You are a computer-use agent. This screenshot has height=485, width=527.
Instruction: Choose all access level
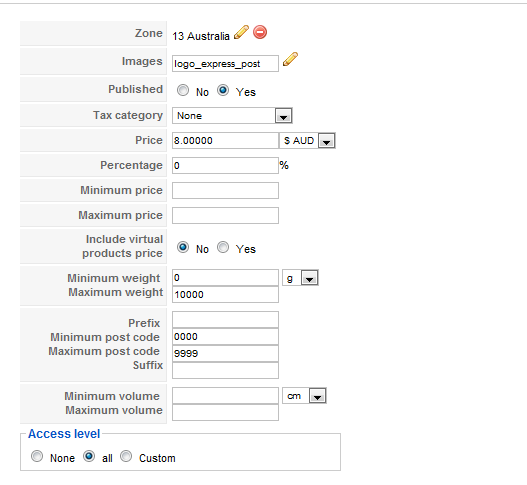tap(89, 456)
